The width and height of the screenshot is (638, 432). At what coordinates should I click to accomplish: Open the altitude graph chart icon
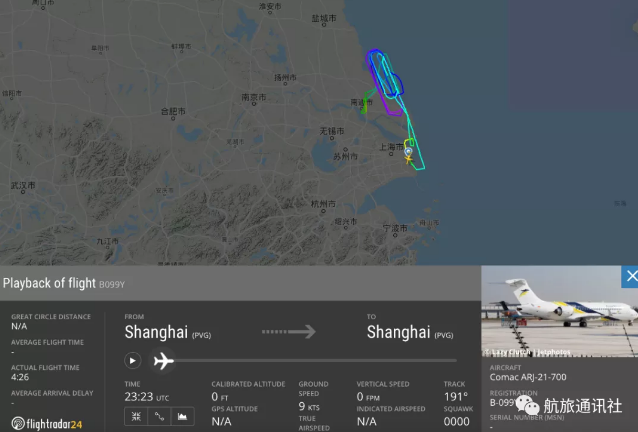point(182,416)
